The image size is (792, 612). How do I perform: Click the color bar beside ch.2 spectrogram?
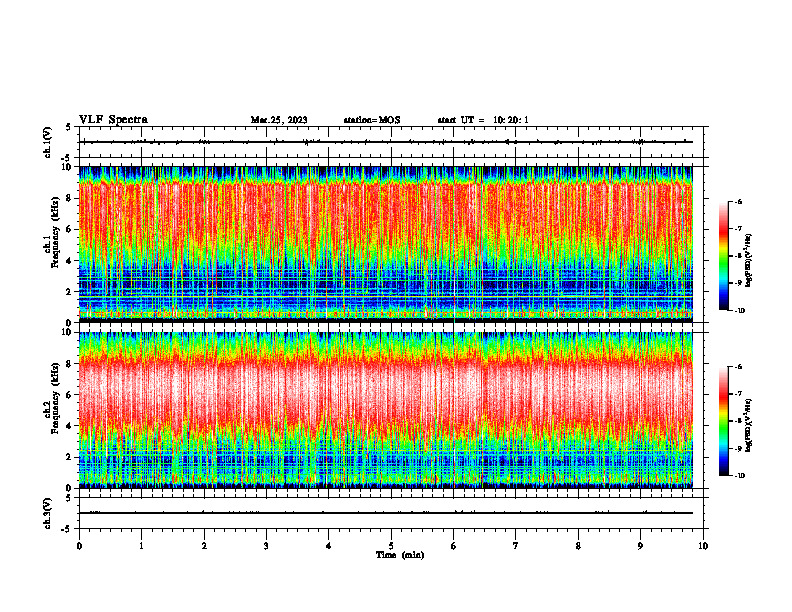[x=724, y=421]
